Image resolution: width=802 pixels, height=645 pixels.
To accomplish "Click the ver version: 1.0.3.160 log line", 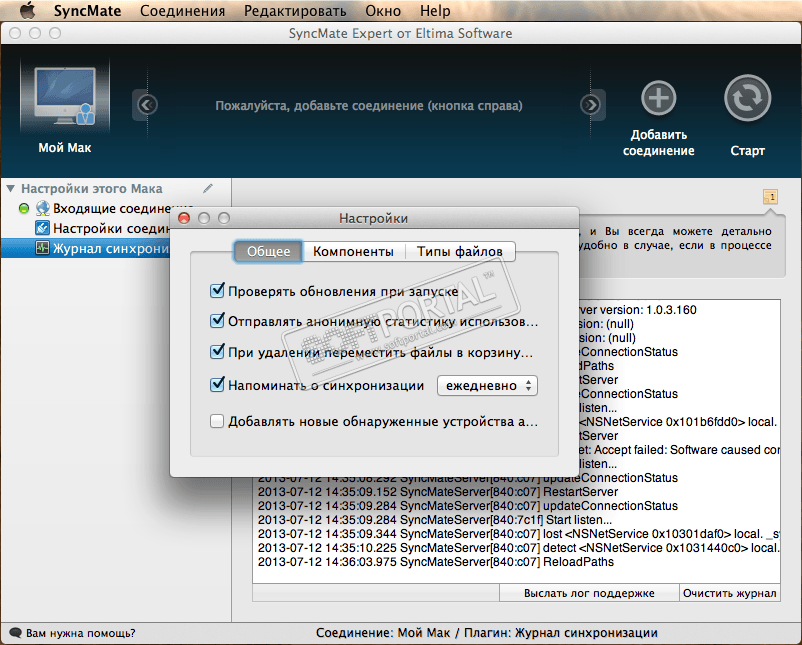I will (x=638, y=310).
